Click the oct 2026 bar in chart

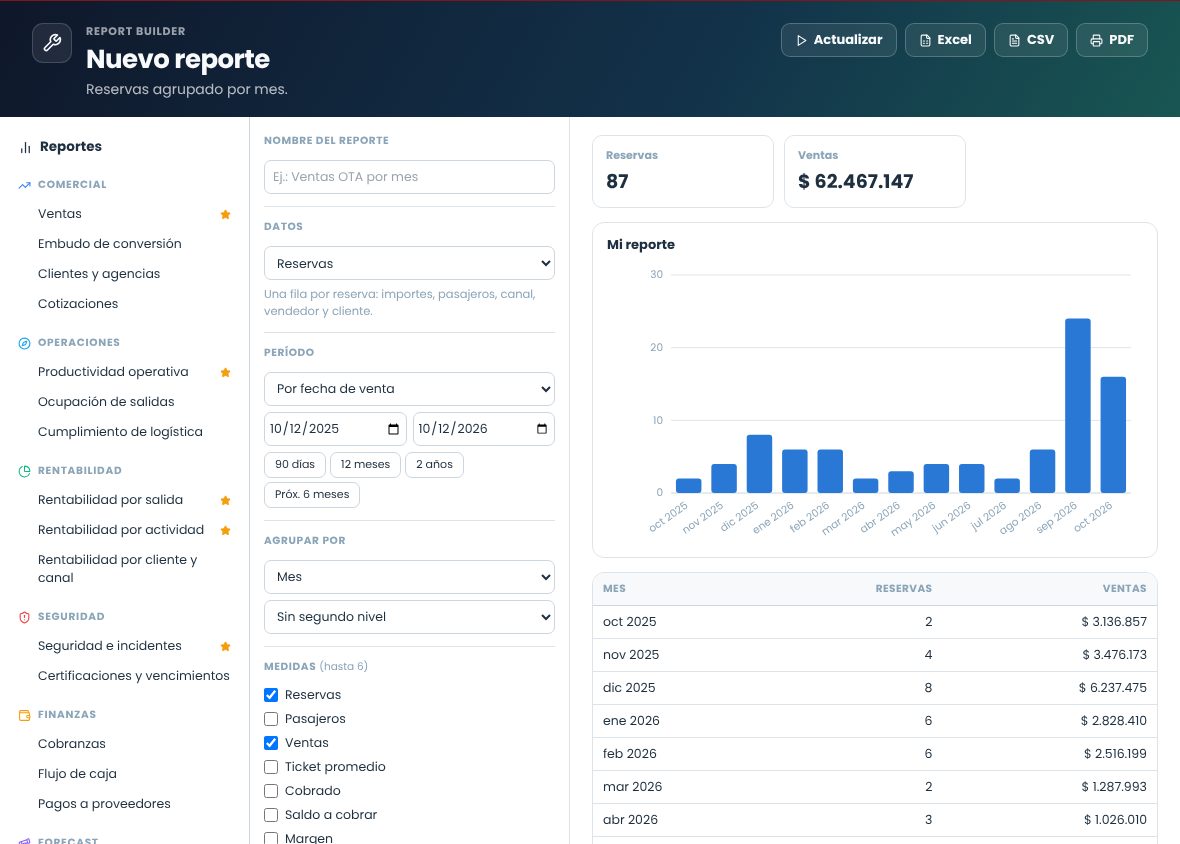1113,435
